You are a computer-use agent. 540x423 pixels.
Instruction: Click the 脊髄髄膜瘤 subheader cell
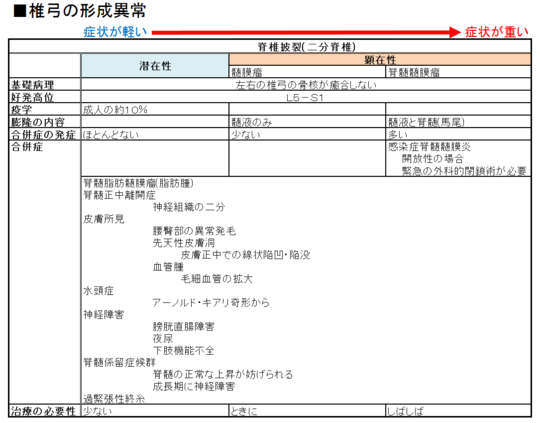(458, 72)
